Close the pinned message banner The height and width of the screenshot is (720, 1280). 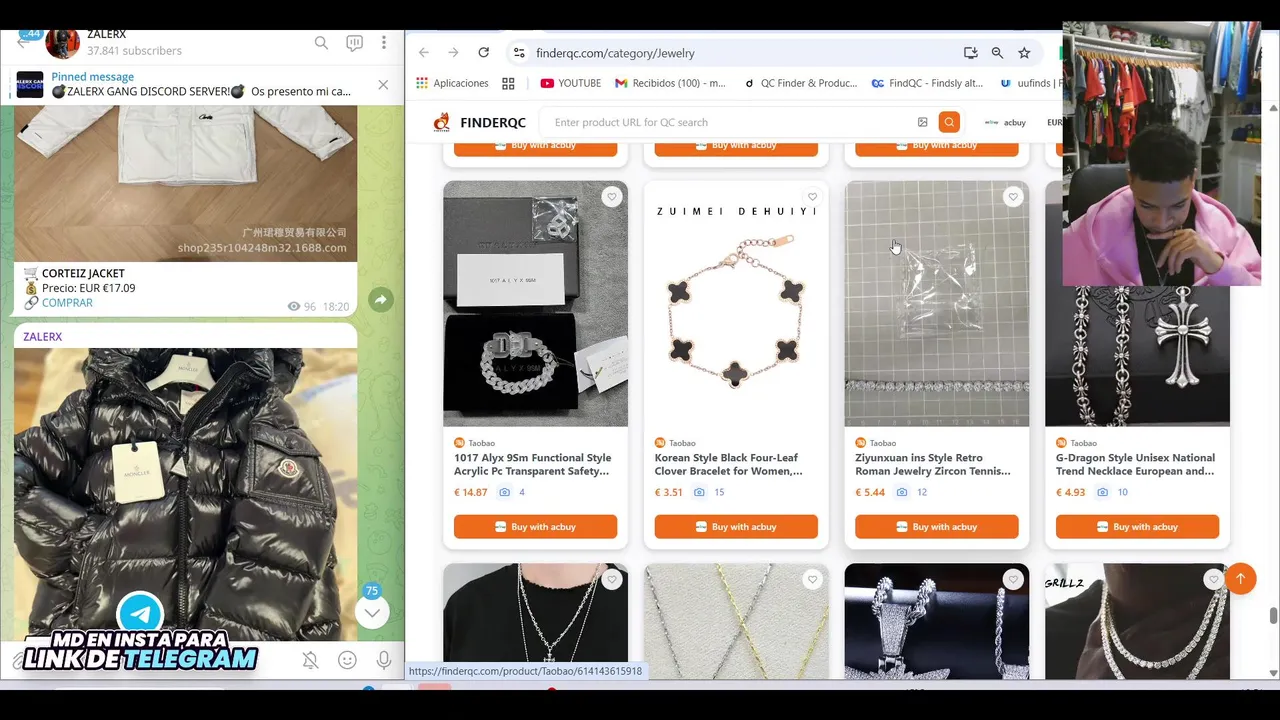[383, 85]
